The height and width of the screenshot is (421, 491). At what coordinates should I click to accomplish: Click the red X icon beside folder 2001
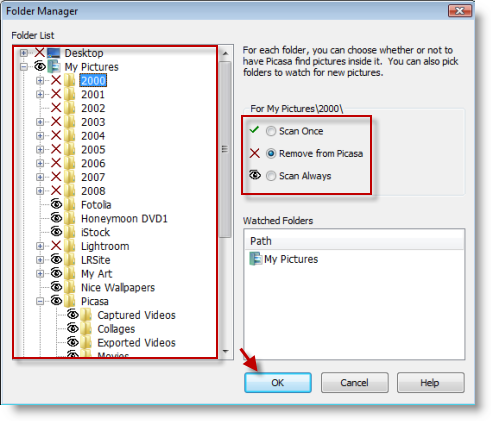[x=56, y=94]
